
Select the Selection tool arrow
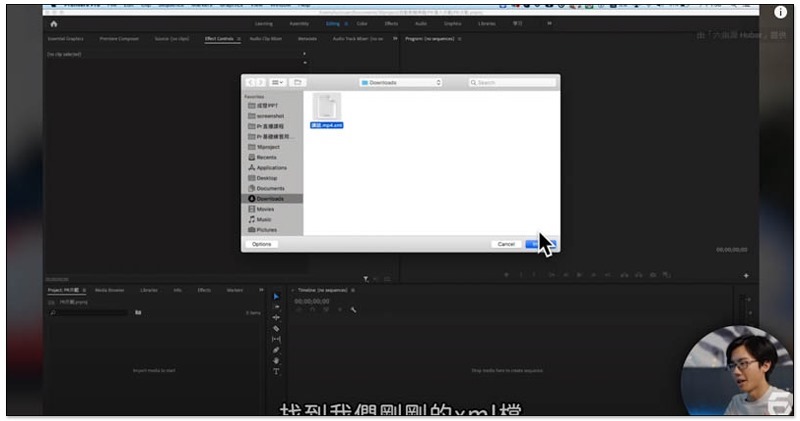pos(276,296)
